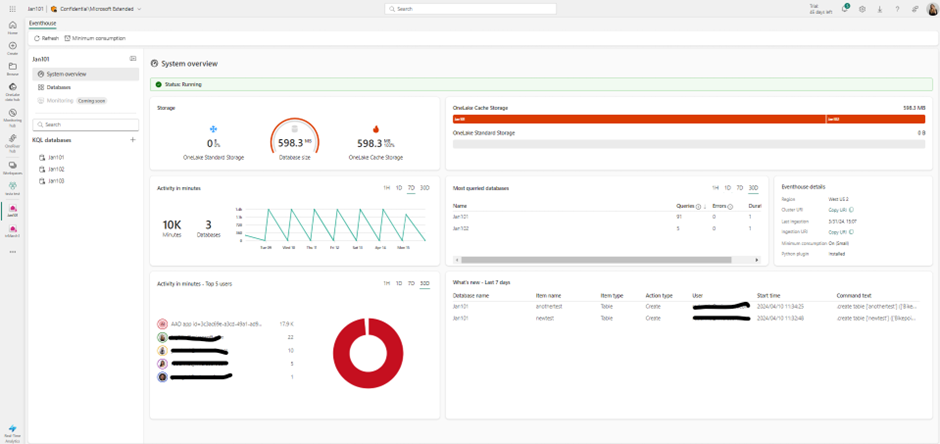Click the Jan101 segment of OneLake Cache bar
940x444 pixels.
pyautogui.click(x=639, y=119)
